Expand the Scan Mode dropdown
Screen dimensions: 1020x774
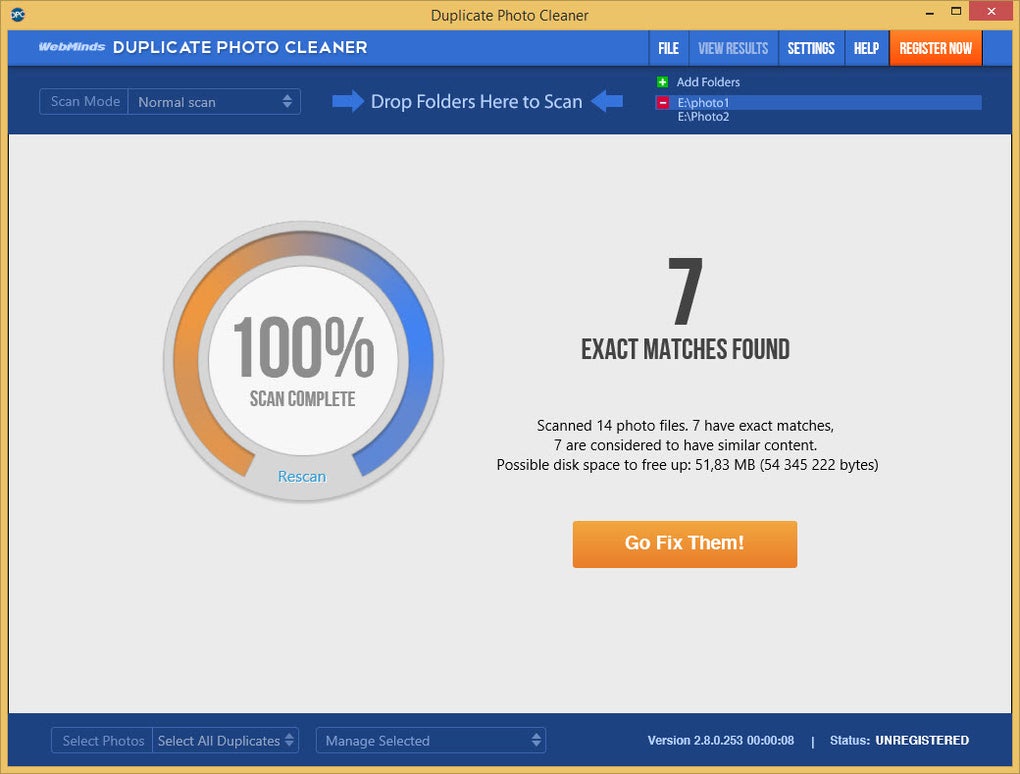pos(214,102)
